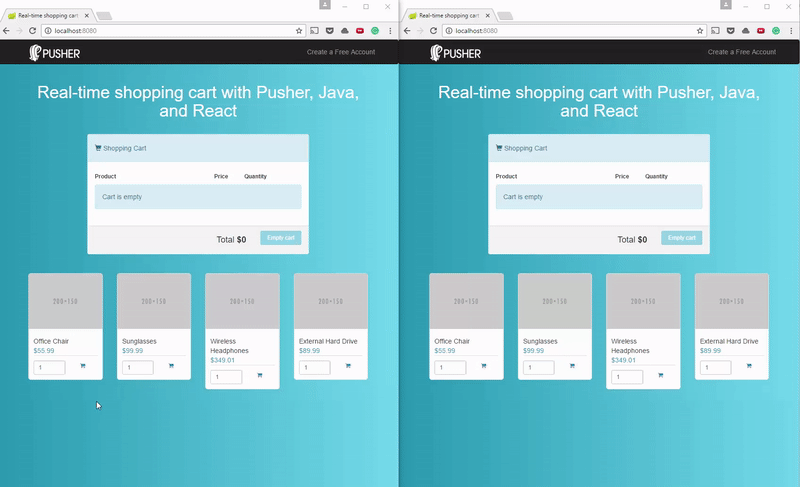This screenshot has height=487, width=800.
Task: Focus Sunglasses quantity field in left window
Action: 138,367
